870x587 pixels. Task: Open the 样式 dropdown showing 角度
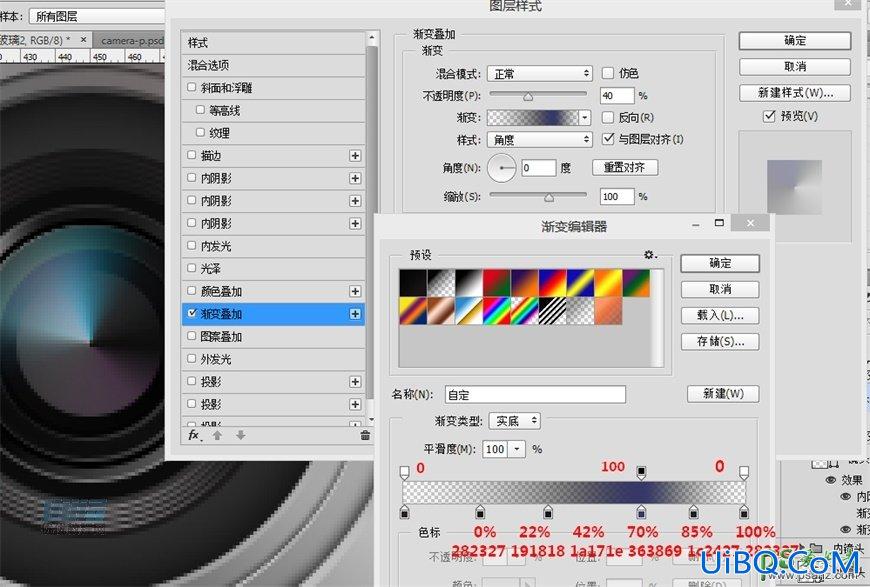pyautogui.click(x=540, y=139)
